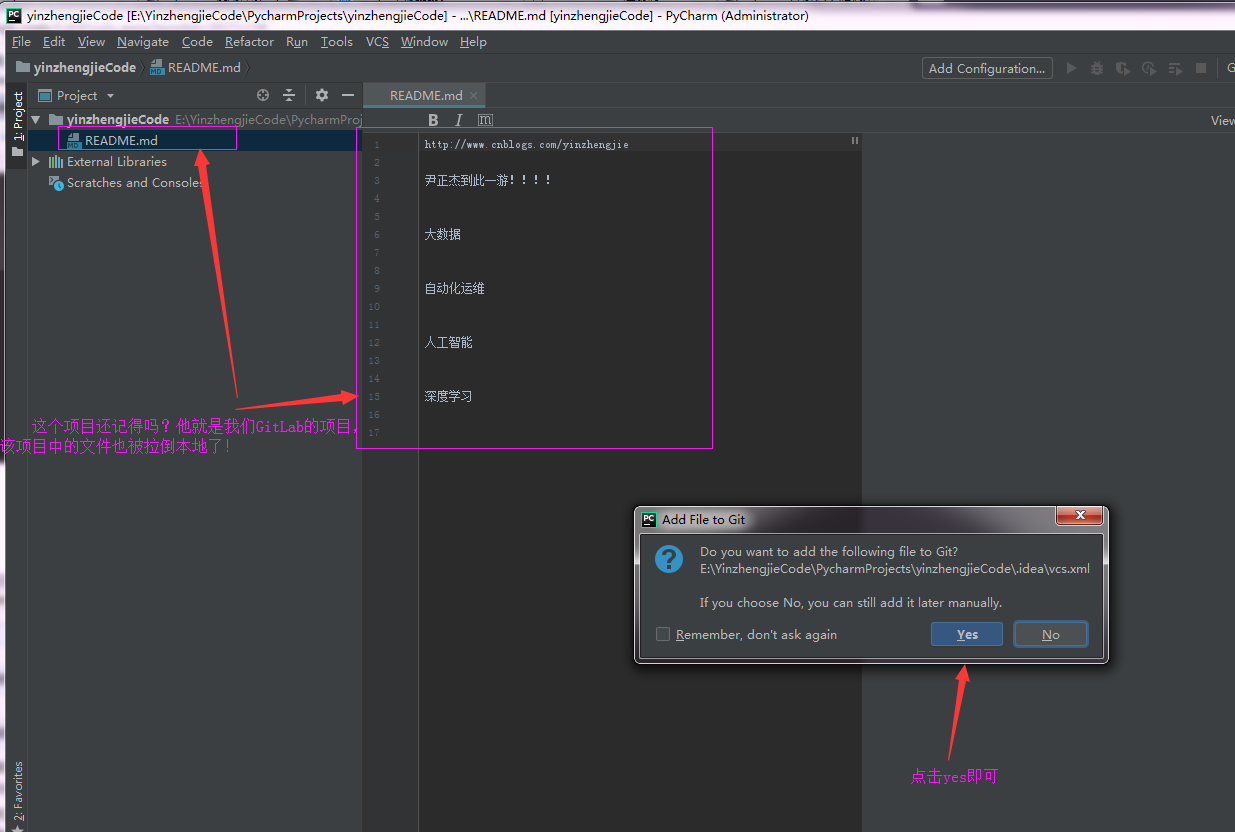Click the '大数据' line in editor
The image size is (1235, 832).
pyautogui.click(x=443, y=234)
